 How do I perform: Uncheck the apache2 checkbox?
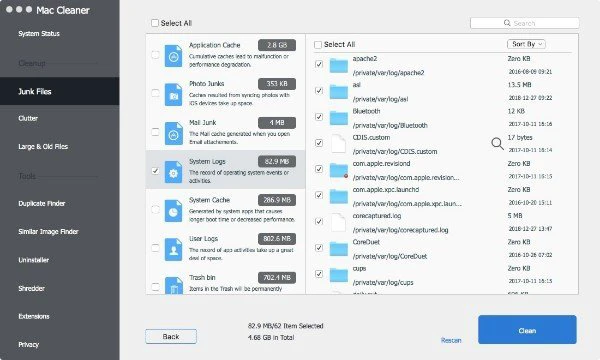tap(319, 64)
